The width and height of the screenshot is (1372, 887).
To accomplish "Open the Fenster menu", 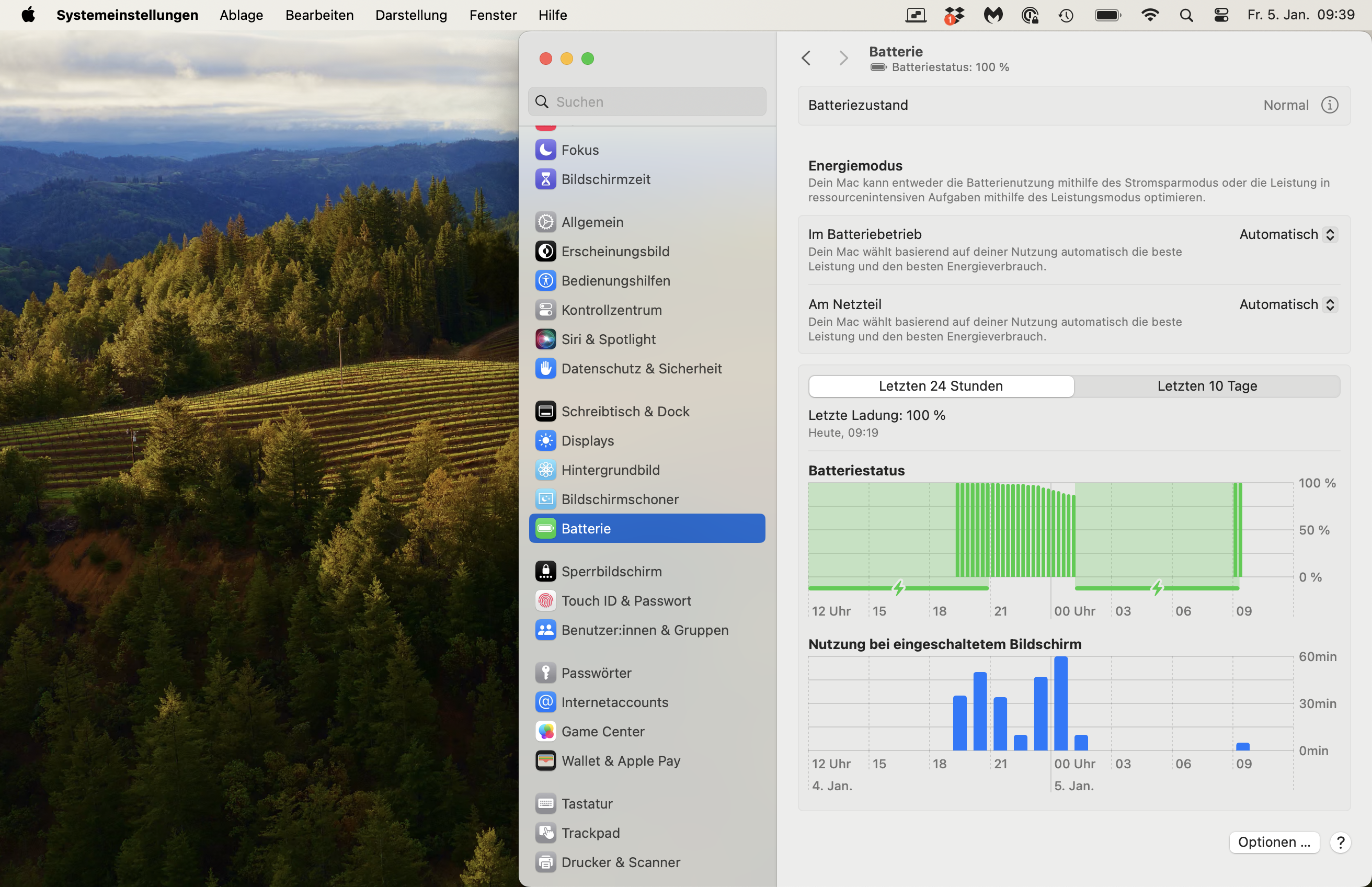I will pyautogui.click(x=493, y=15).
